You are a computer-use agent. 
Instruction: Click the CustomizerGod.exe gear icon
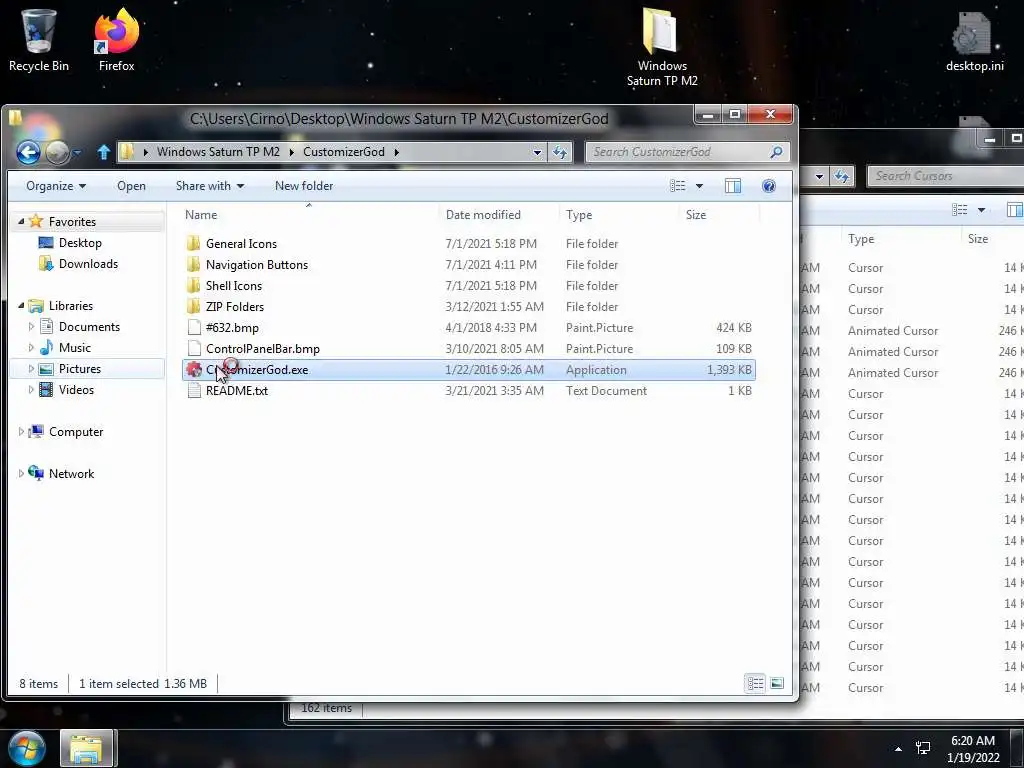[194, 370]
